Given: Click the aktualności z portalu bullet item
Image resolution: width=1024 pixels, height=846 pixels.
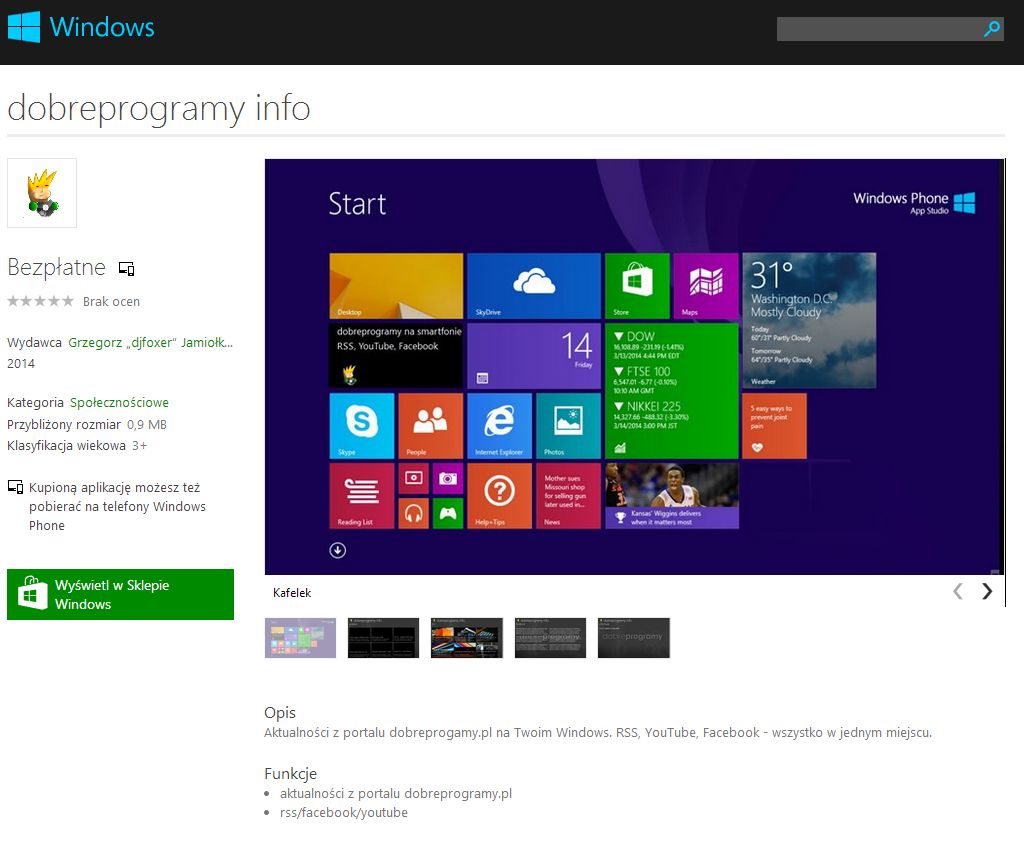Looking at the screenshot, I should point(396,793).
